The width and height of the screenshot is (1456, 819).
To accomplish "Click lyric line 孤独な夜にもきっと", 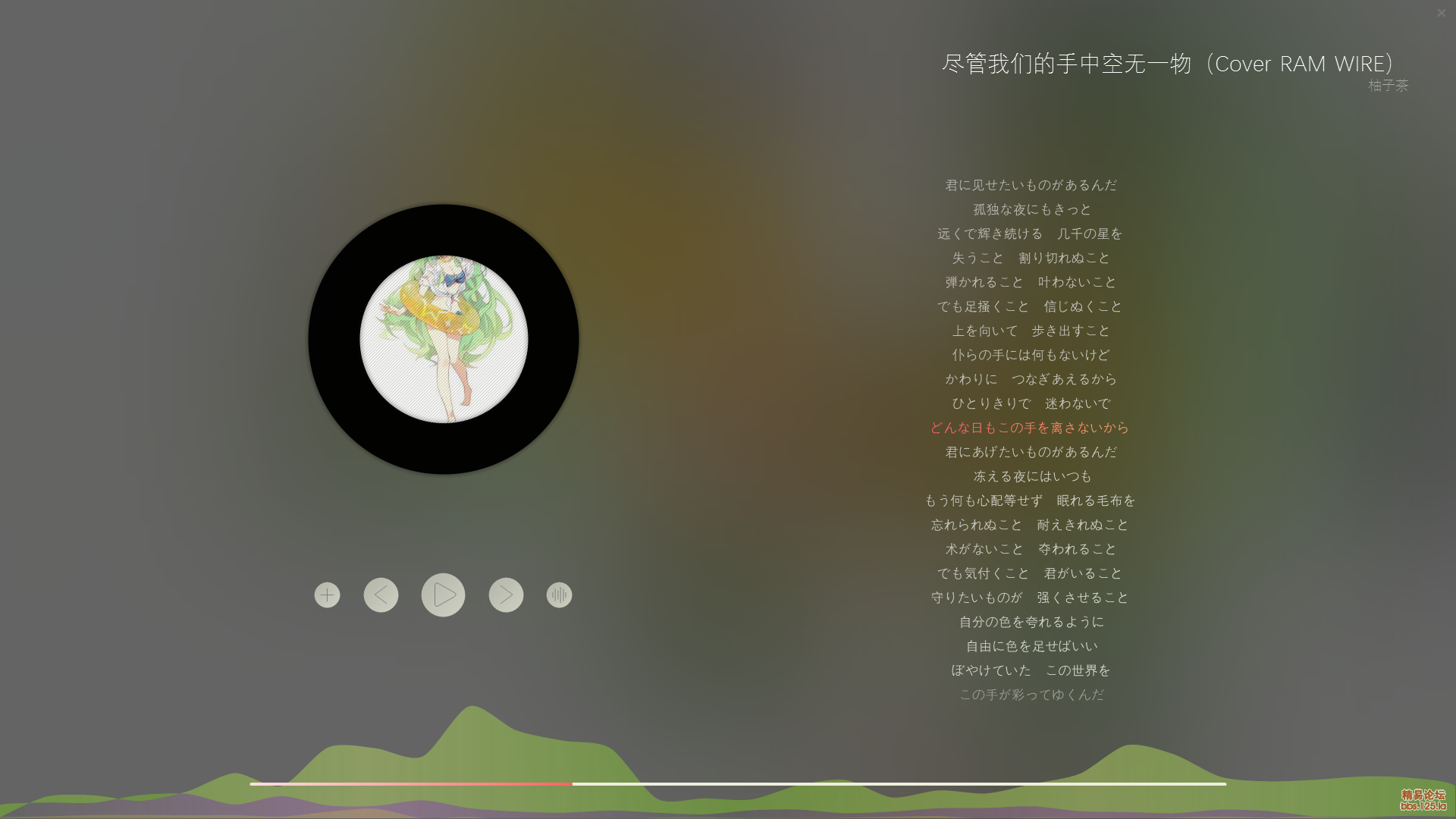I will pyautogui.click(x=1032, y=209).
